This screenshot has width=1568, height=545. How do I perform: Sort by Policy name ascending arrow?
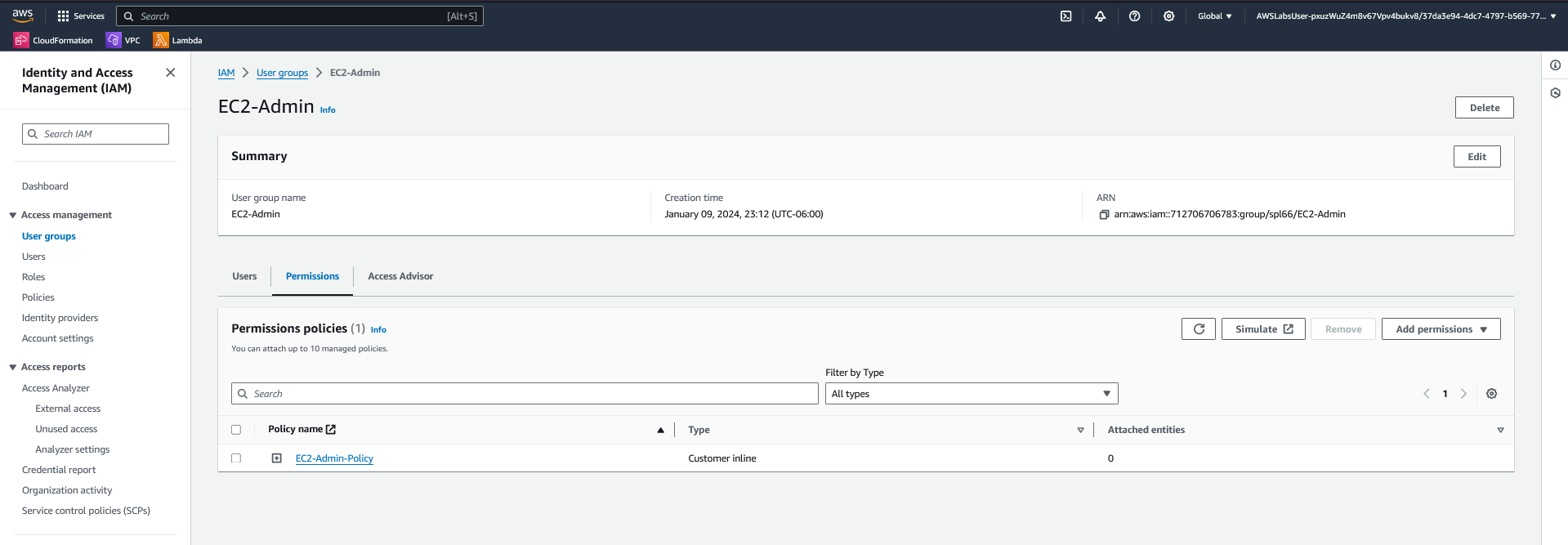coord(660,431)
